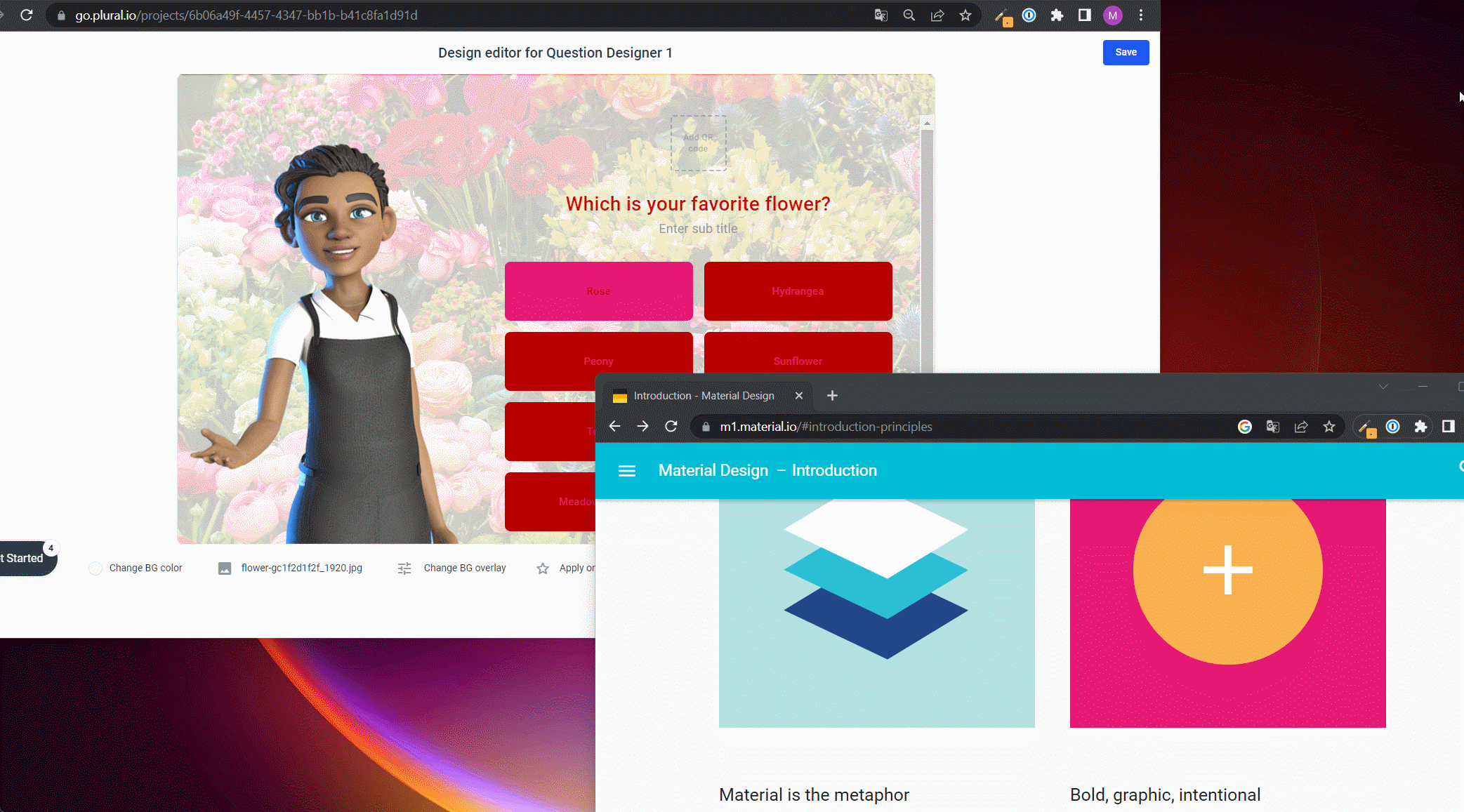The height and width of the screenshot is (812, 1464).
Task: Reload the Plural design editor page
Action: point(27,15)
